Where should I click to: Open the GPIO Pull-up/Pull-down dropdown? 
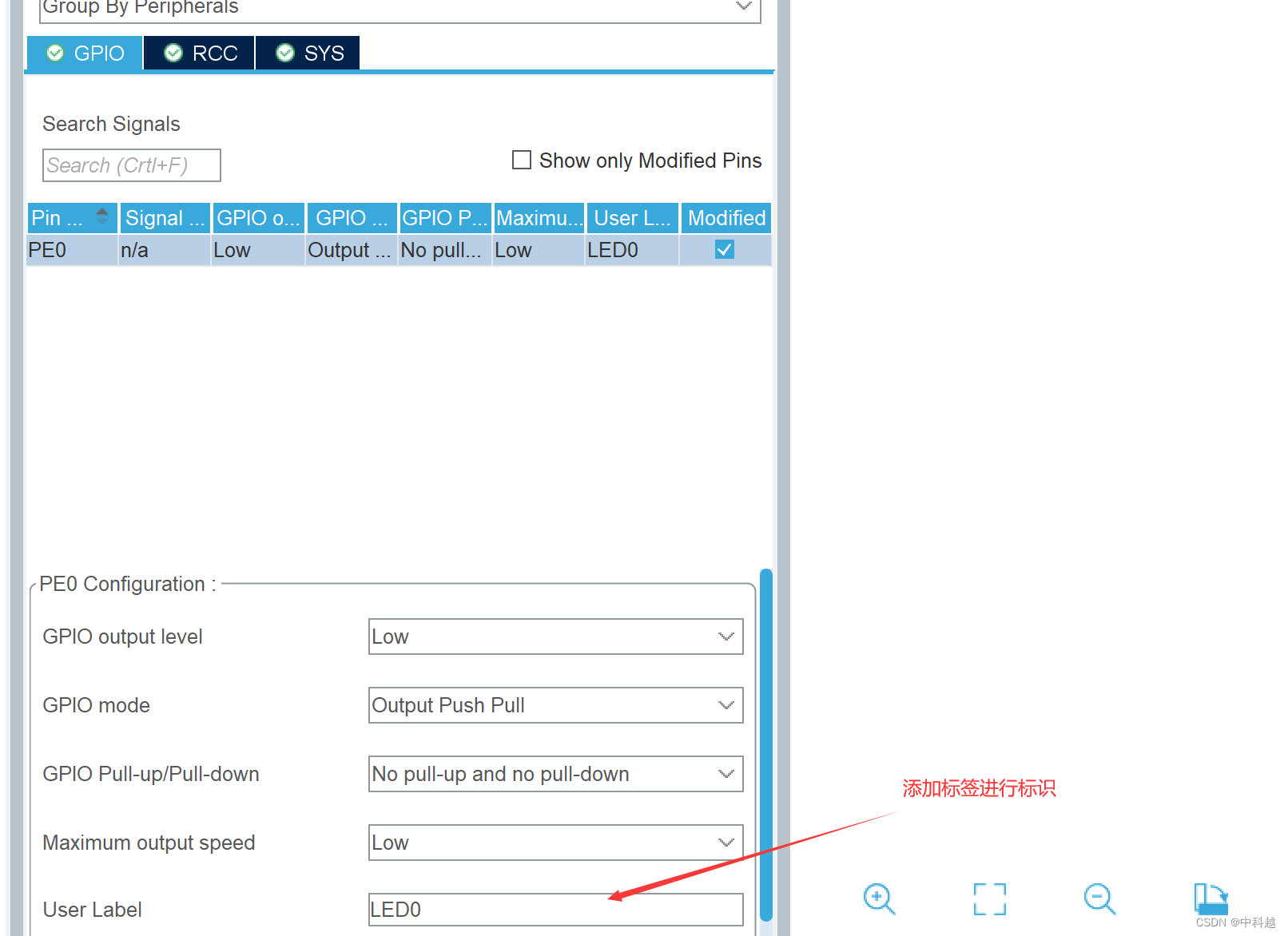click(x=555, y=774)
